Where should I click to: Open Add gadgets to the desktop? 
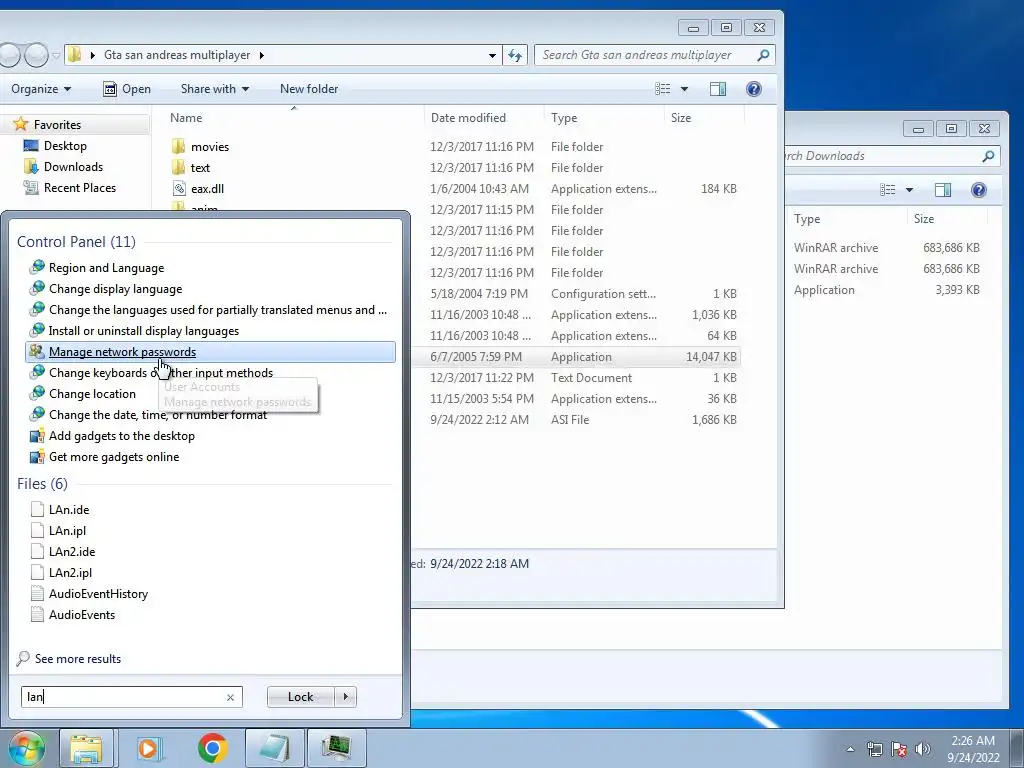[x=121, y=436]
